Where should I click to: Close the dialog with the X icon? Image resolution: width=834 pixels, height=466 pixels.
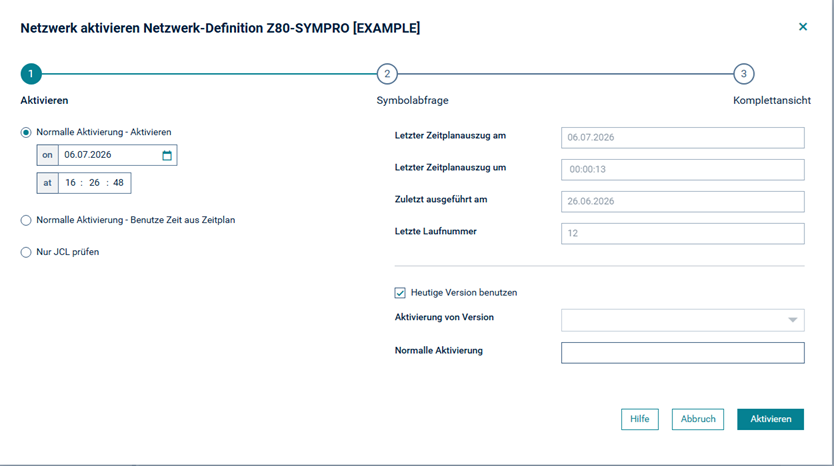(803, 27)
